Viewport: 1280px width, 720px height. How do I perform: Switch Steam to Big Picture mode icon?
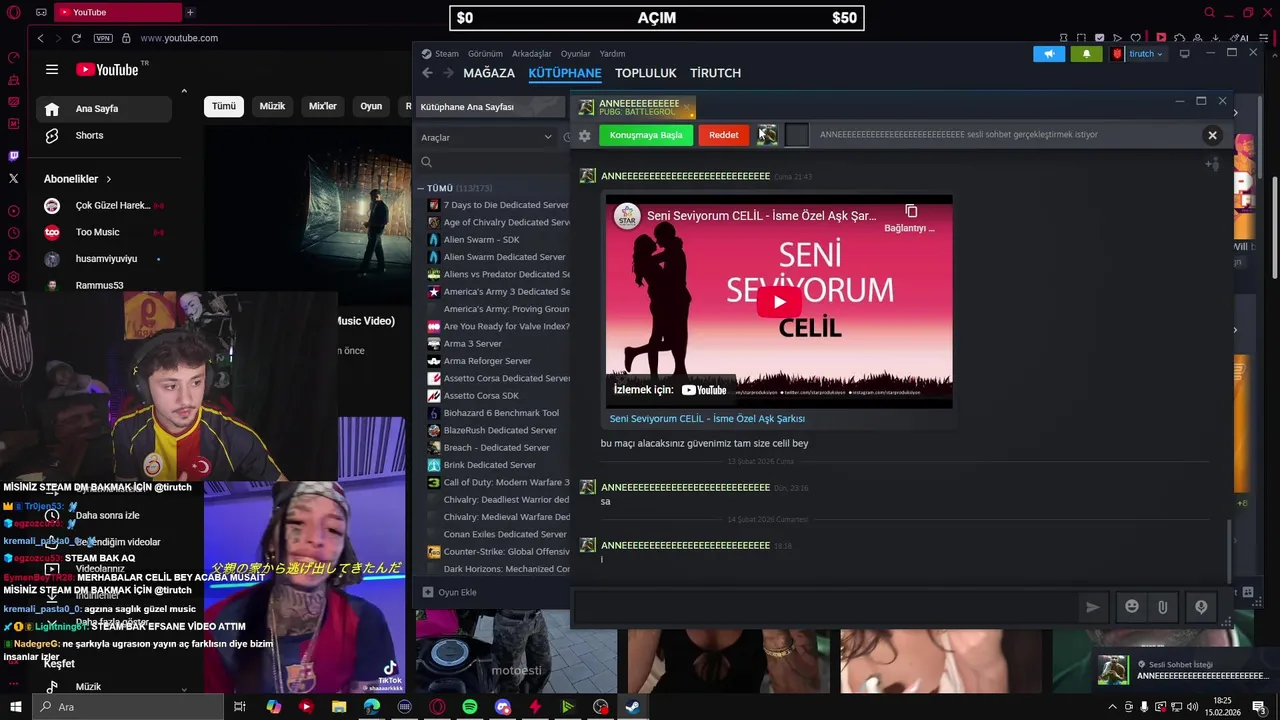tap(1185, 54)
